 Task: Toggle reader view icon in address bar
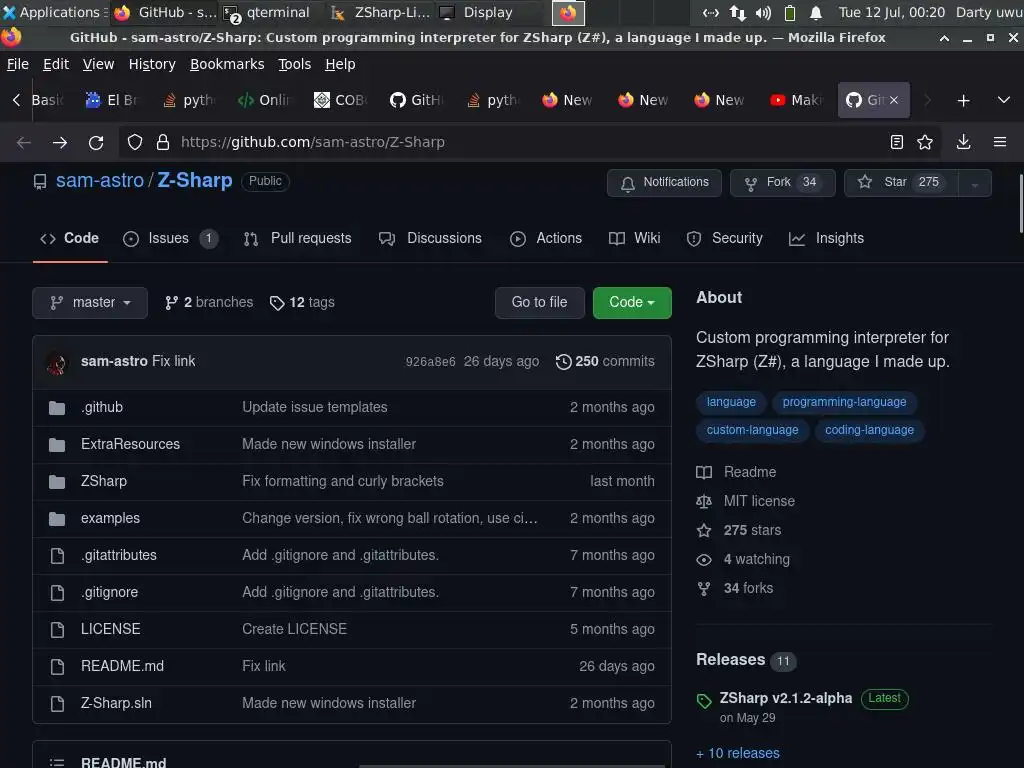click(897, 142)
